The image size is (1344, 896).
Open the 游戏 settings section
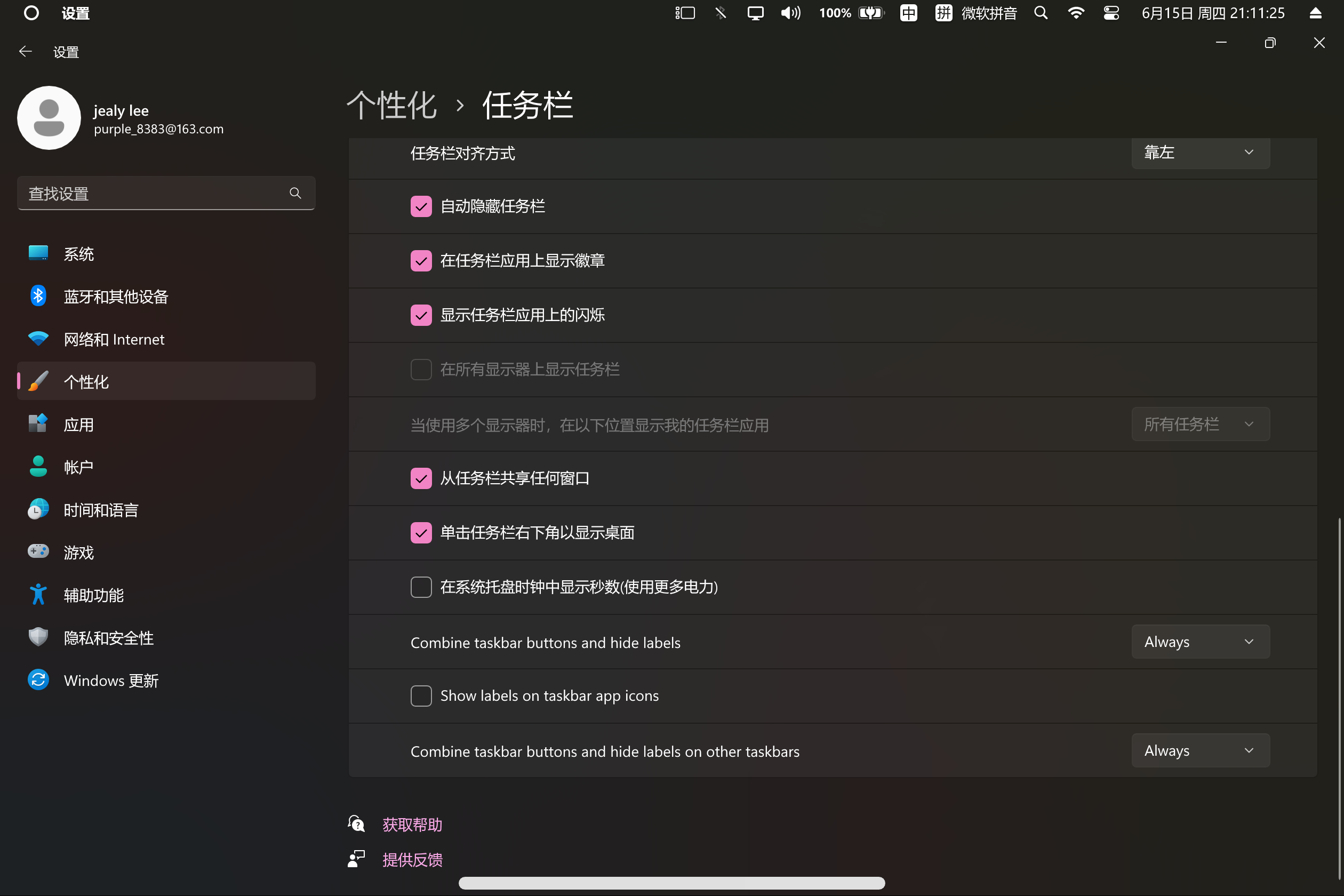coord(166,552)
